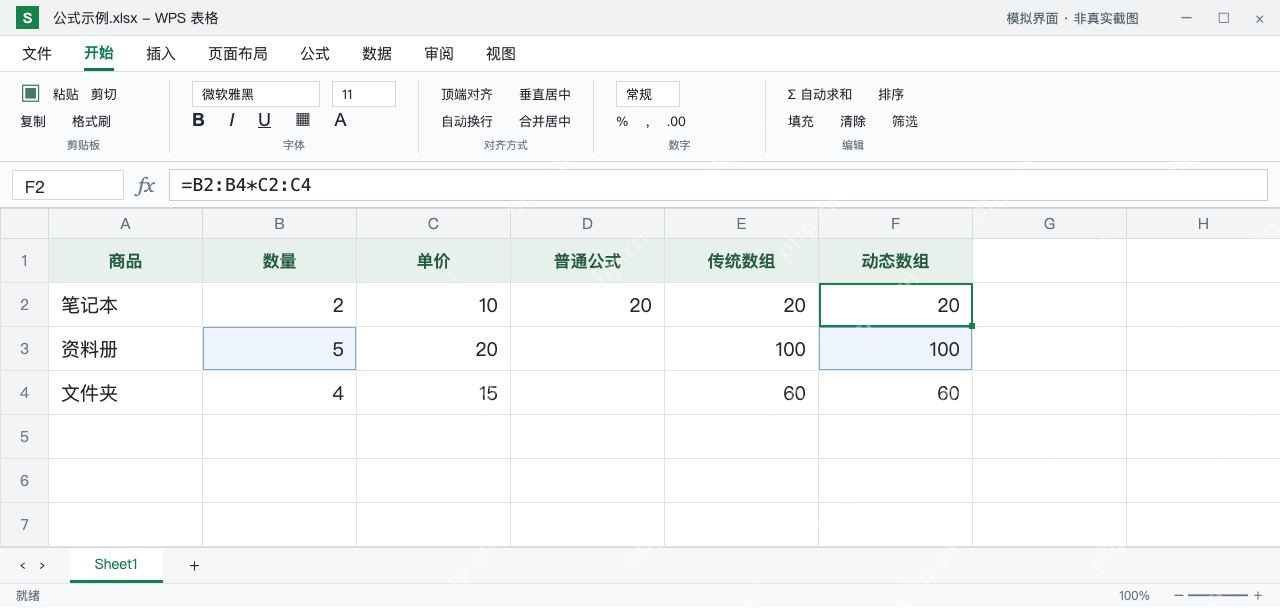Select cell C4 containing 15
1280x608 pixels.
coord(434,393)
